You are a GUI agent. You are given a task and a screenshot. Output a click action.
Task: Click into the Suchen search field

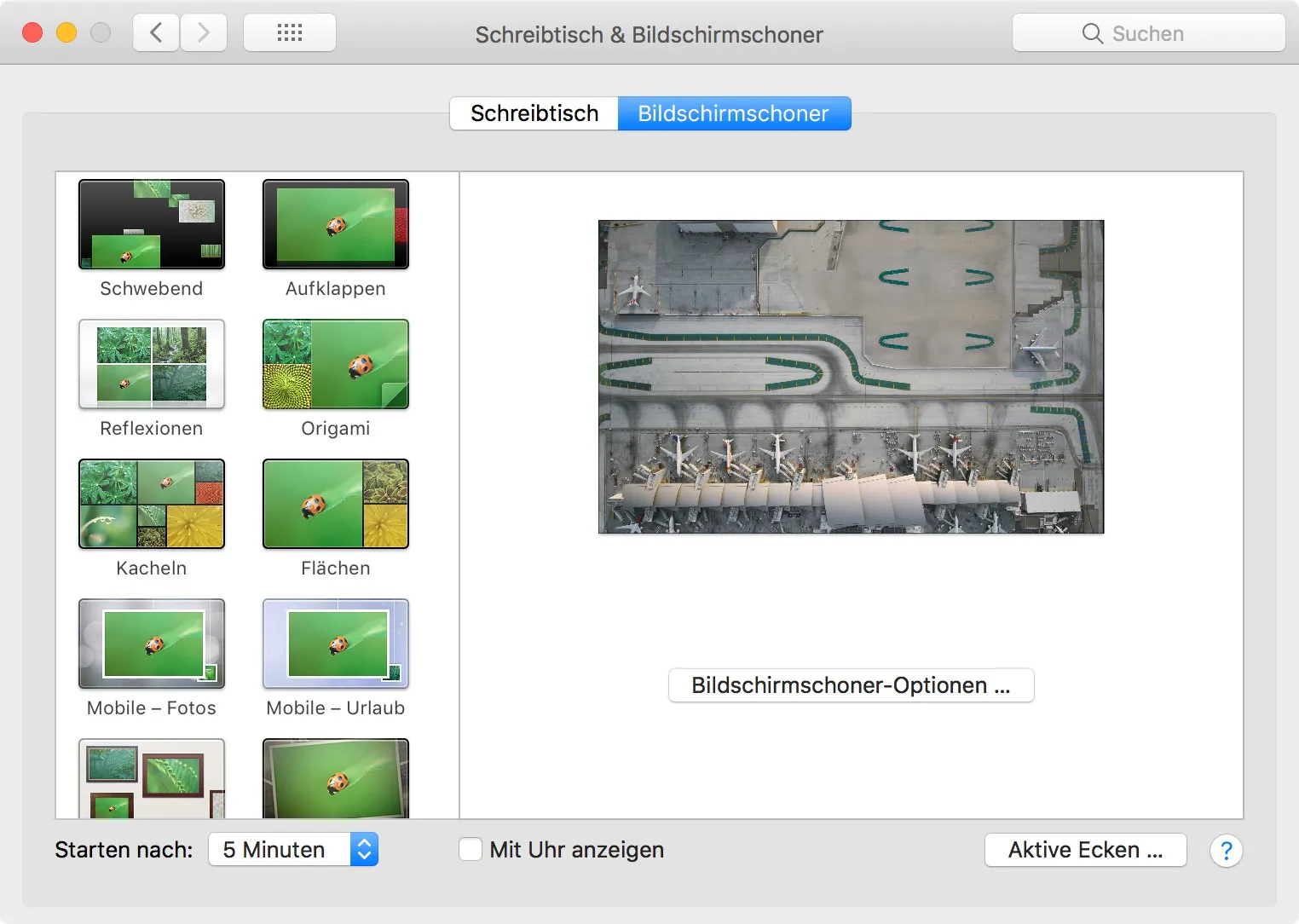click(1148, 33)
